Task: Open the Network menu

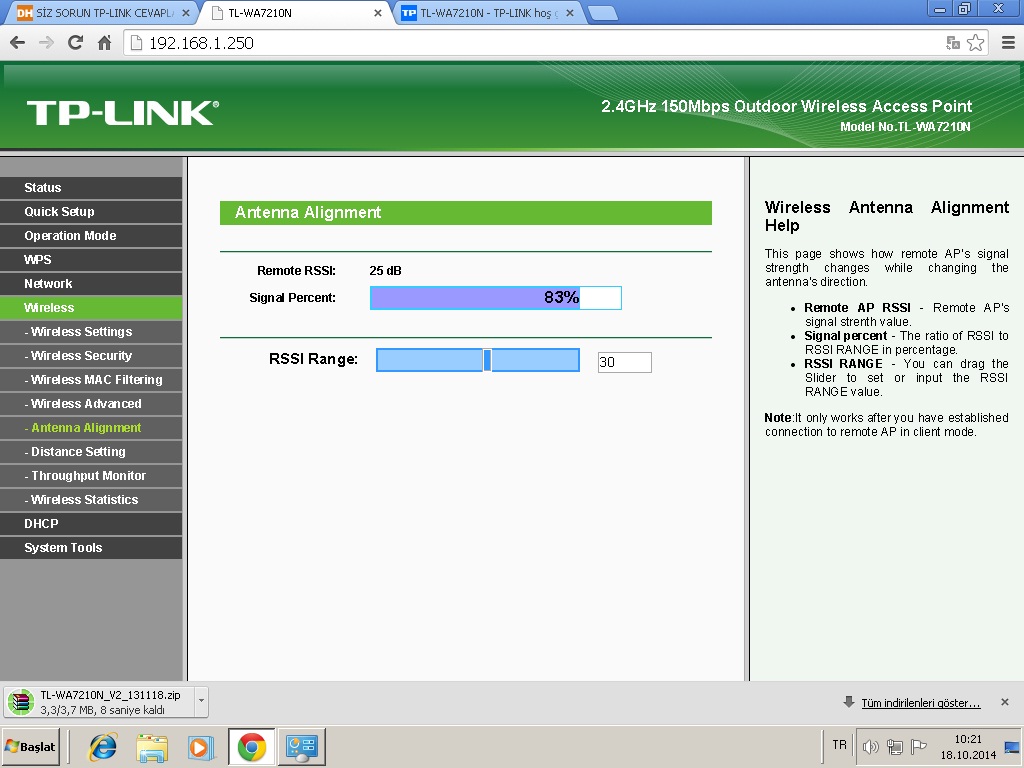Action: tap(91, 284)
